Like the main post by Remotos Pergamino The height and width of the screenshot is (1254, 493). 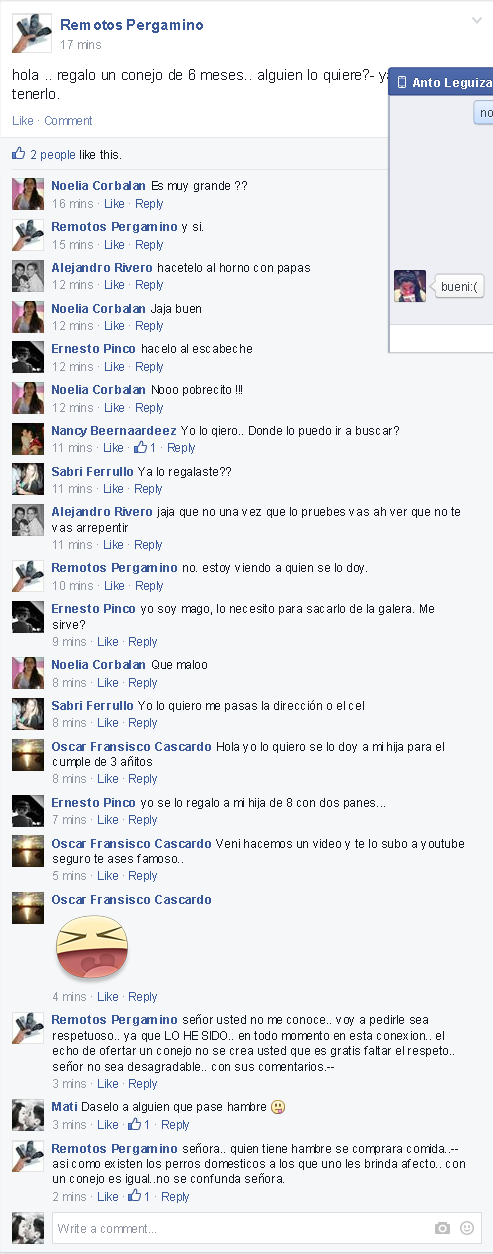tap(22, 121)
